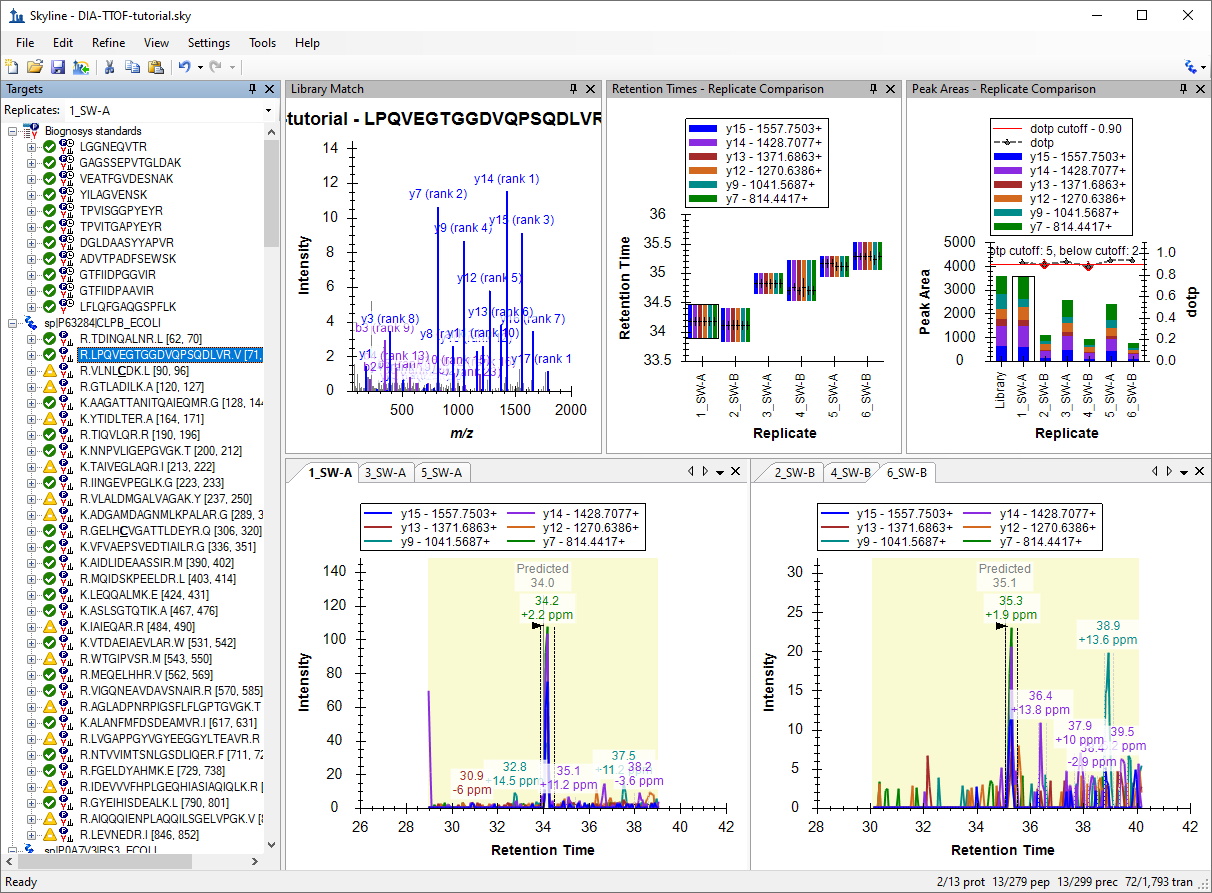Screen dimensions: 1212x893
Task: Collapse the Biognosys standards node
Action: (12, 131)
